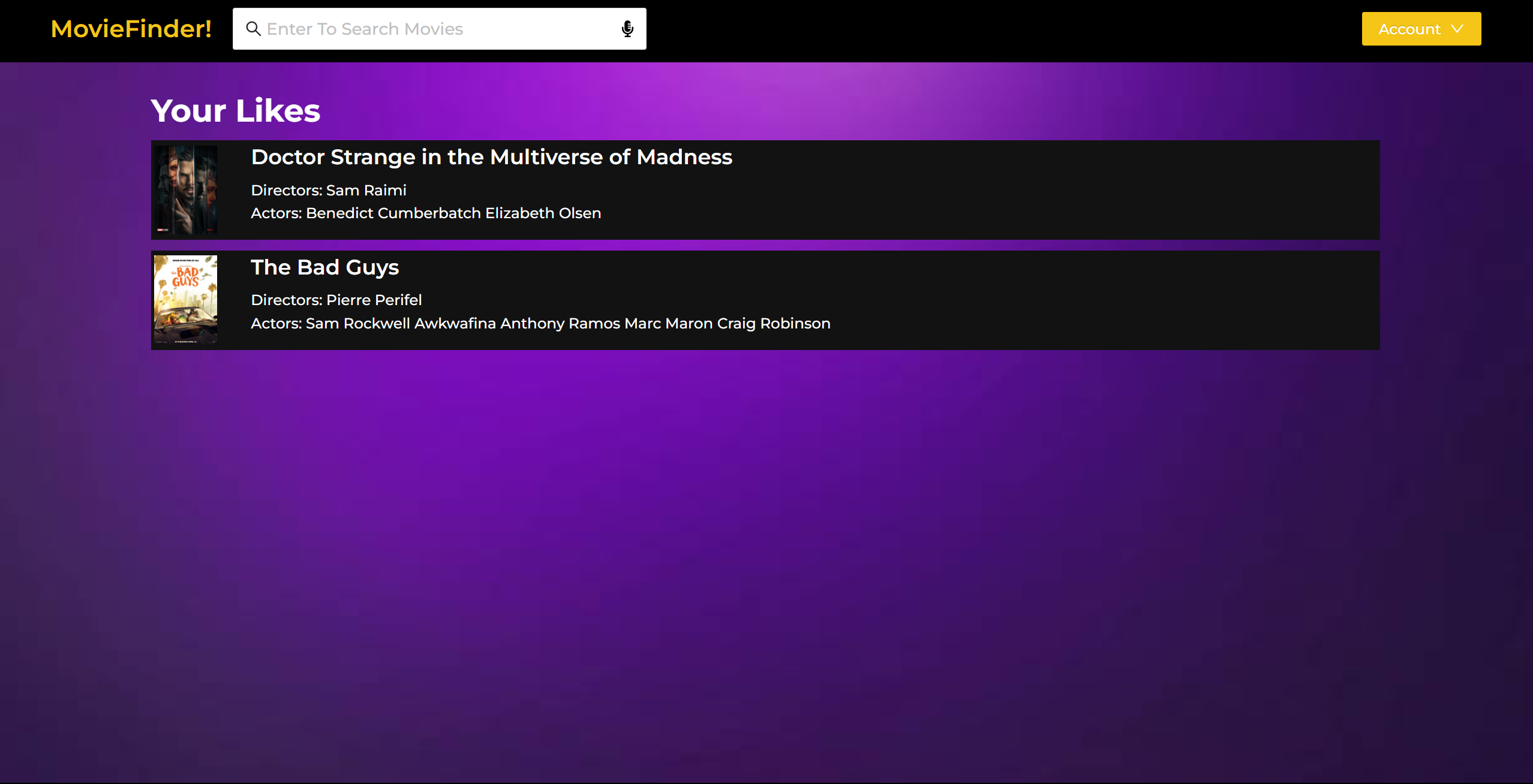
Task: Click Directors: Pierre Perifel text
Action: [336, 300]
